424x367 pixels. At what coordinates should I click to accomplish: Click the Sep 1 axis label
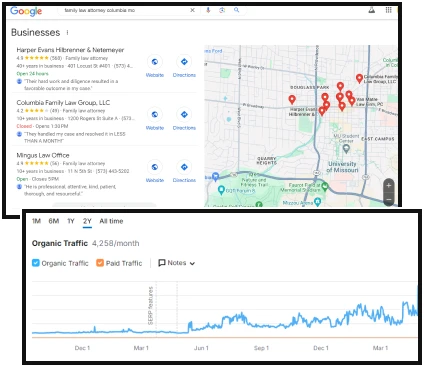(261, 348)
